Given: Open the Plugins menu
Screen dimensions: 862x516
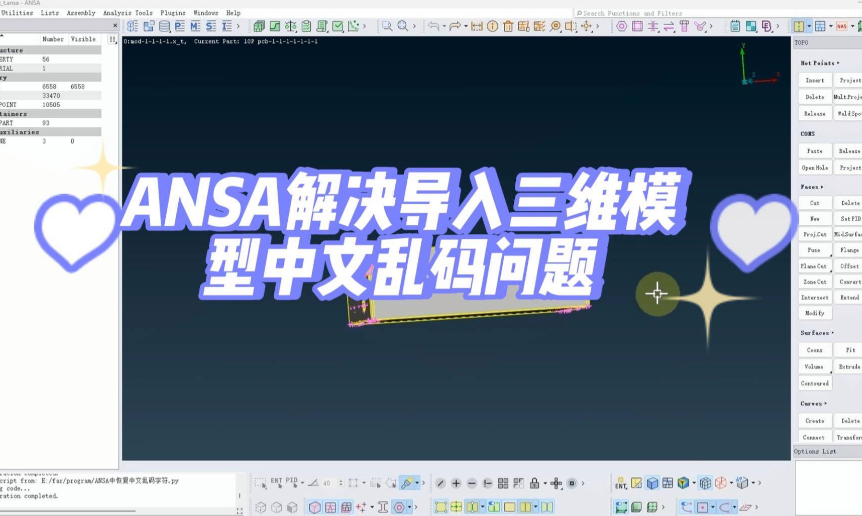Looking at the screenshot, I should (x=173, y=13).
